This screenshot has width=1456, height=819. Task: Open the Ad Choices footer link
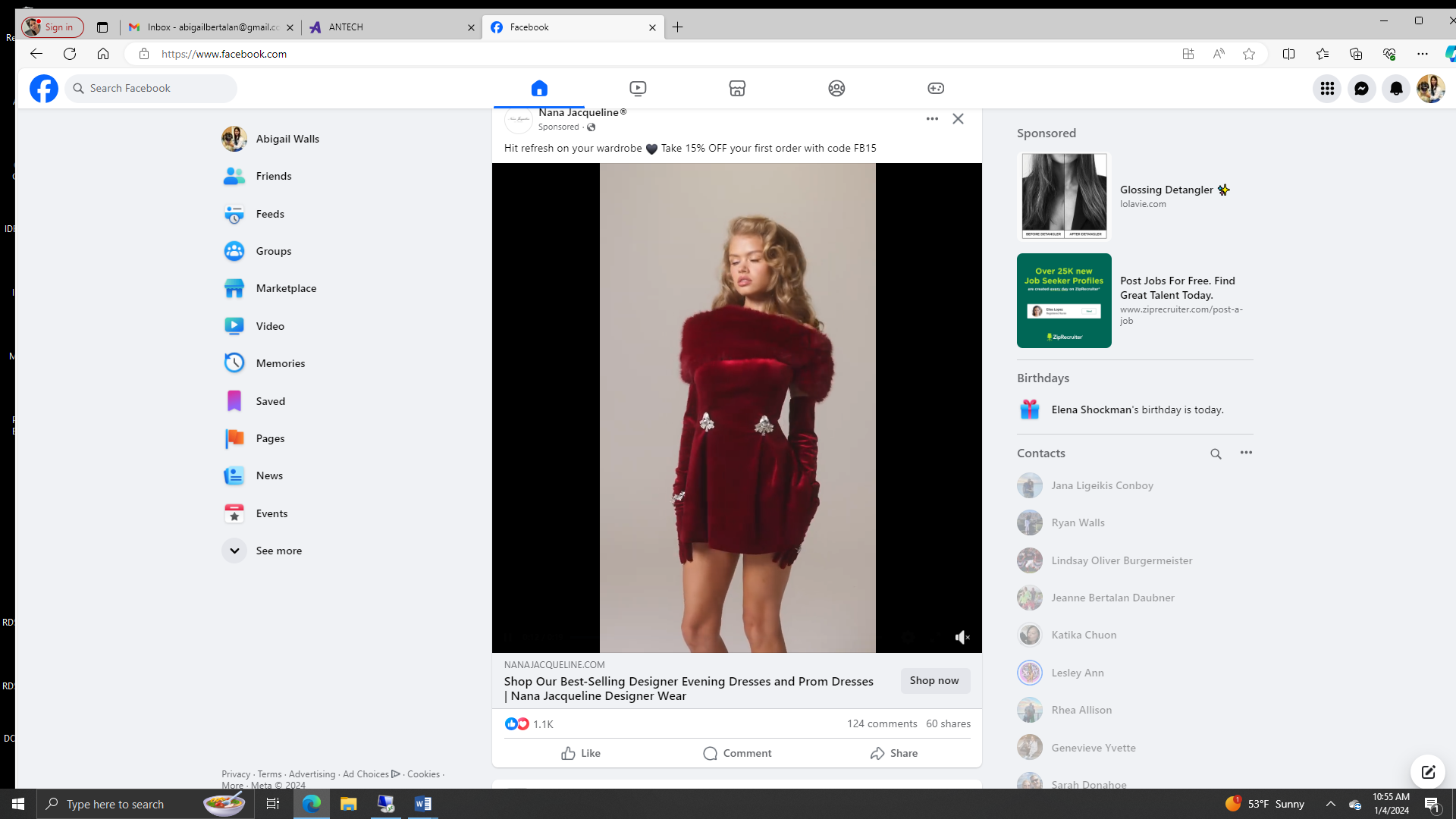click(x=371, y=774)
